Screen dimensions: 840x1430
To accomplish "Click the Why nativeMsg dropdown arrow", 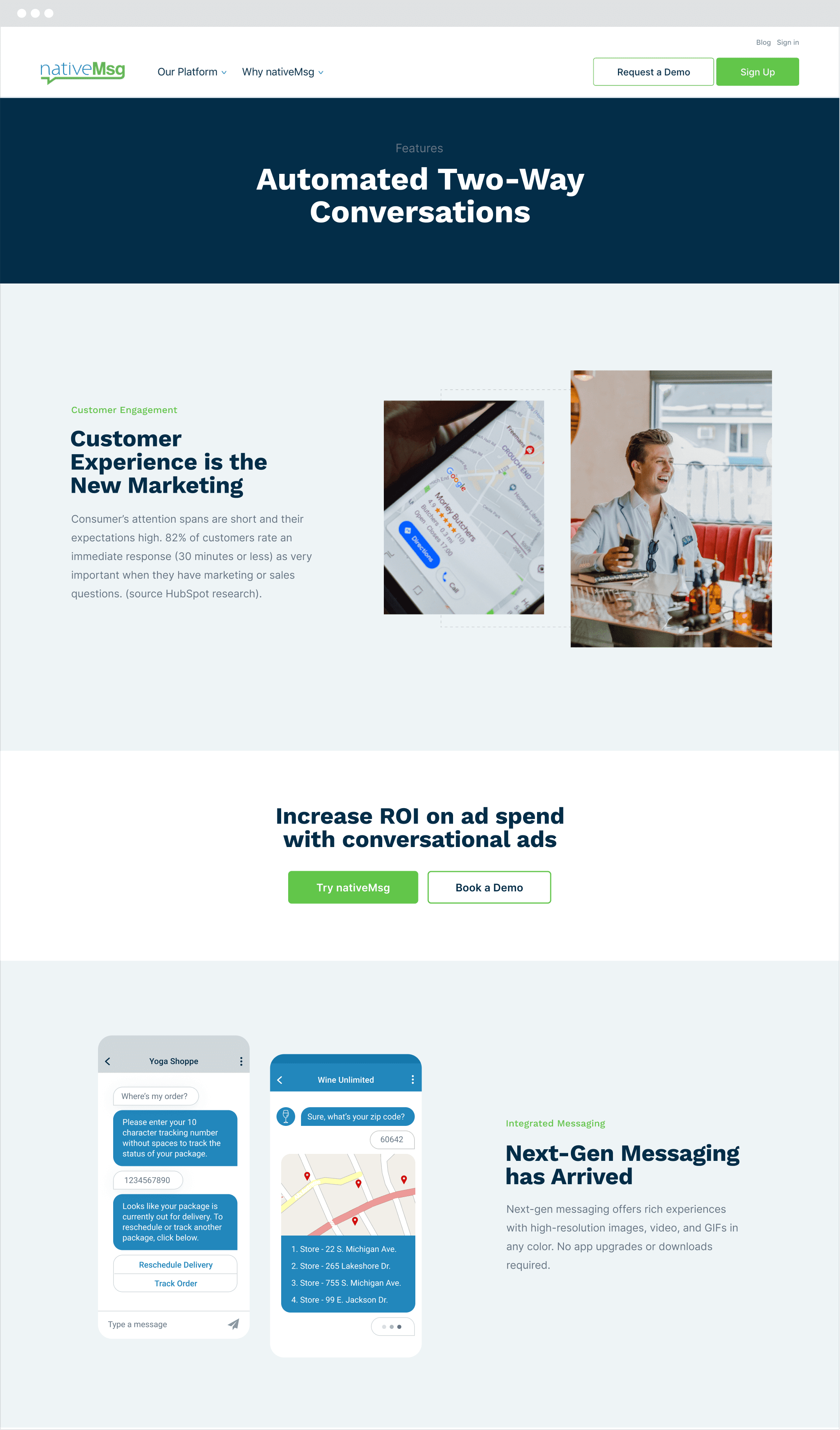I will pos(323,72).
